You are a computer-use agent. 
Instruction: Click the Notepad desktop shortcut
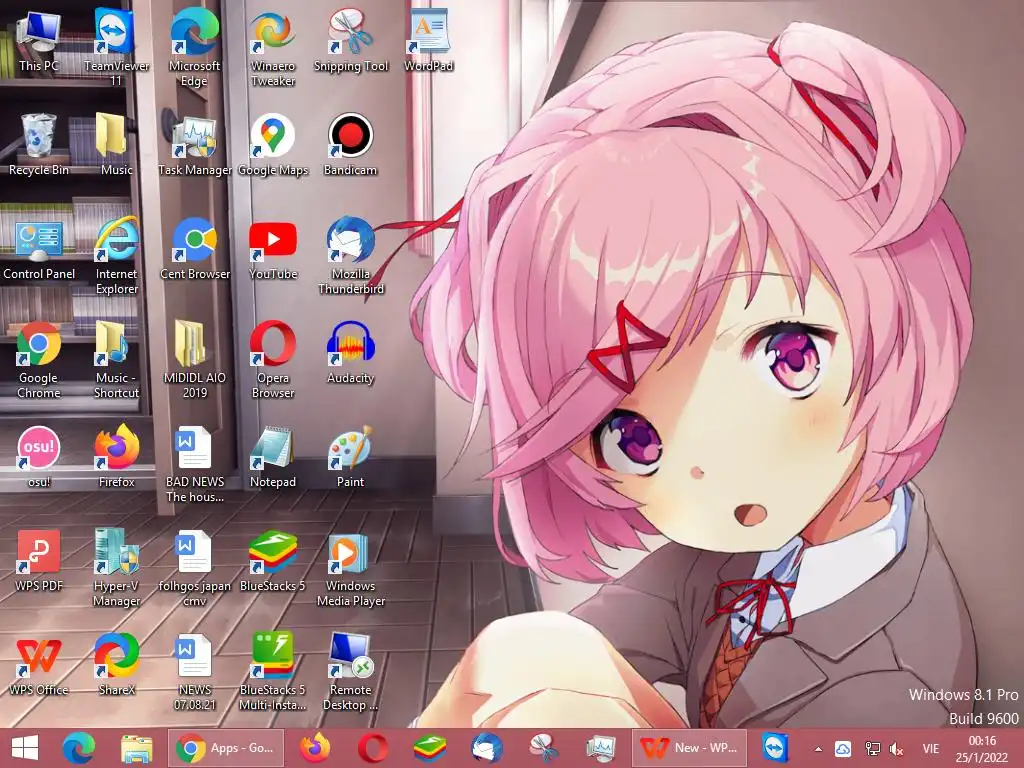pyautogui.click(x=272, y=456)
